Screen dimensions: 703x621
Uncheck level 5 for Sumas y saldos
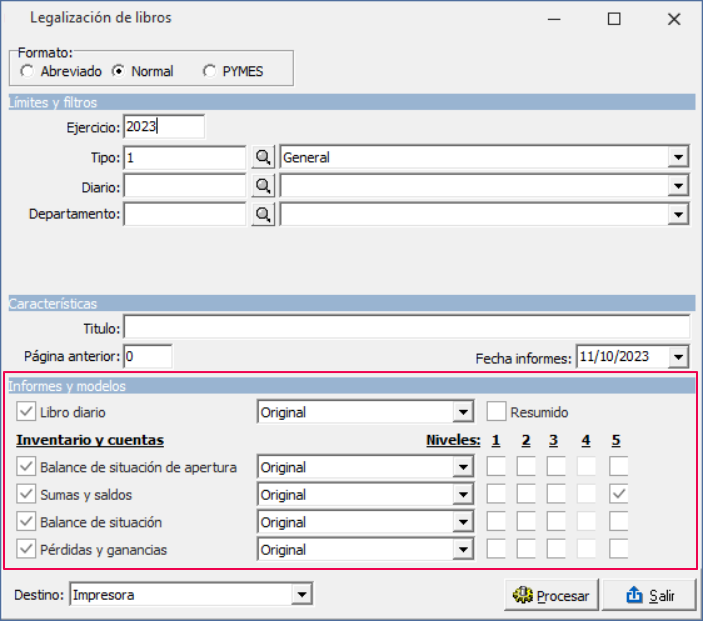coord(619,494)
